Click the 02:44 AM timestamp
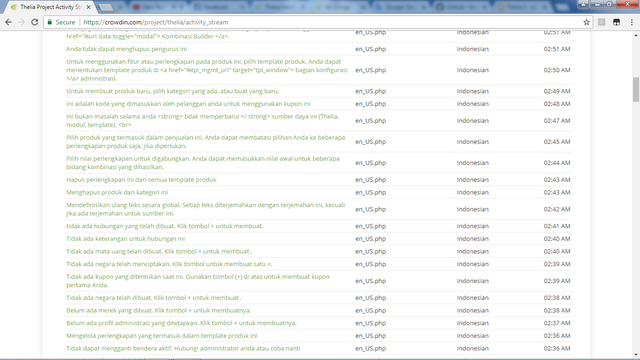640x360 pixels. 557,162
